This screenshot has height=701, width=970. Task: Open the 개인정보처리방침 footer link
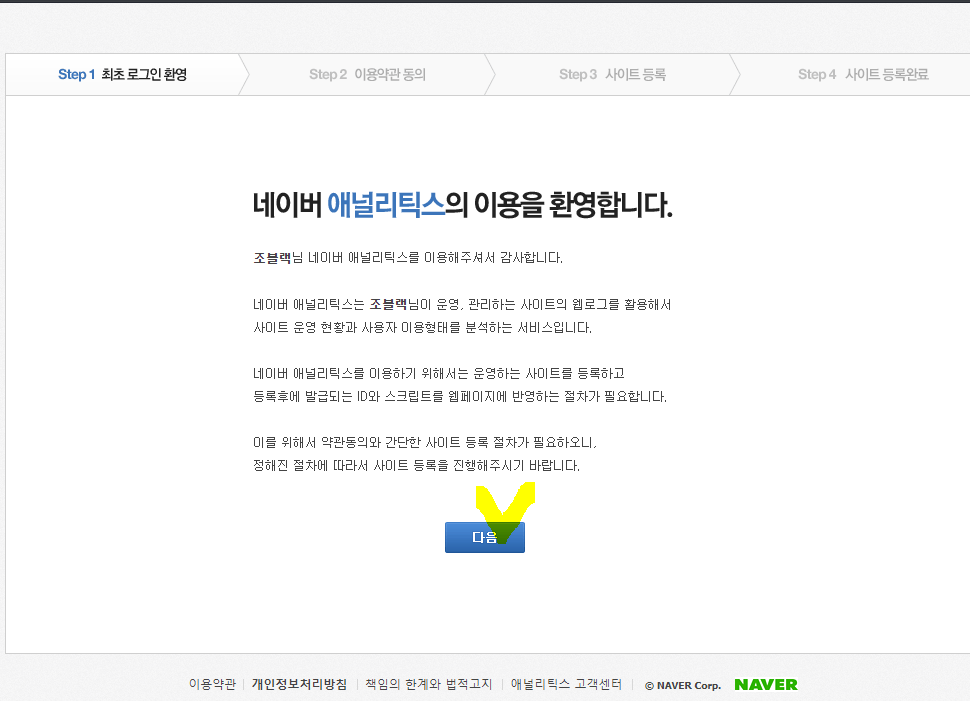click(x=299, y=684)
